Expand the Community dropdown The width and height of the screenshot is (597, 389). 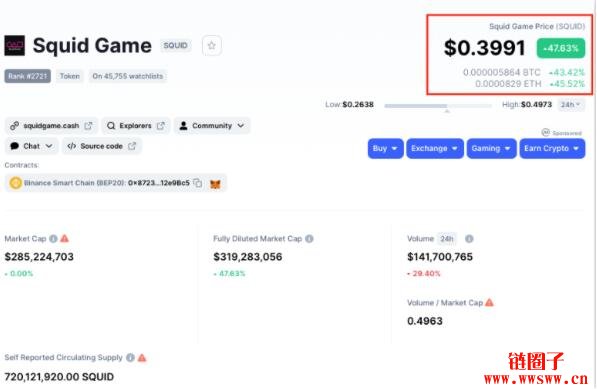pos(212,126)
